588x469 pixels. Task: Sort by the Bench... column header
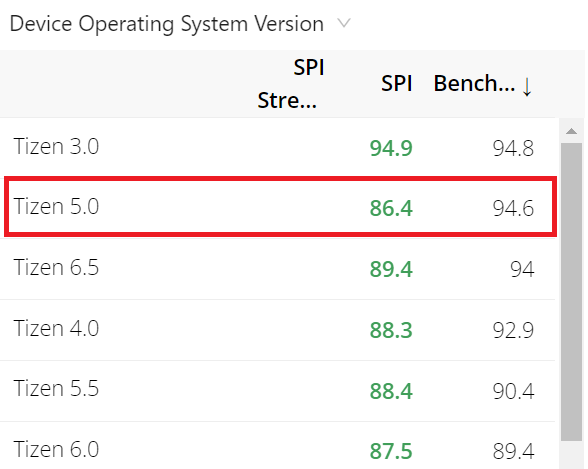(x=474, y=83)
